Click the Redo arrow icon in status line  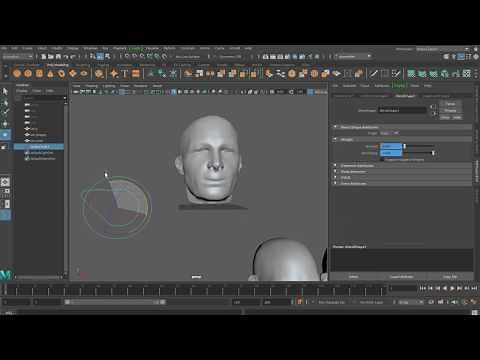73,57
